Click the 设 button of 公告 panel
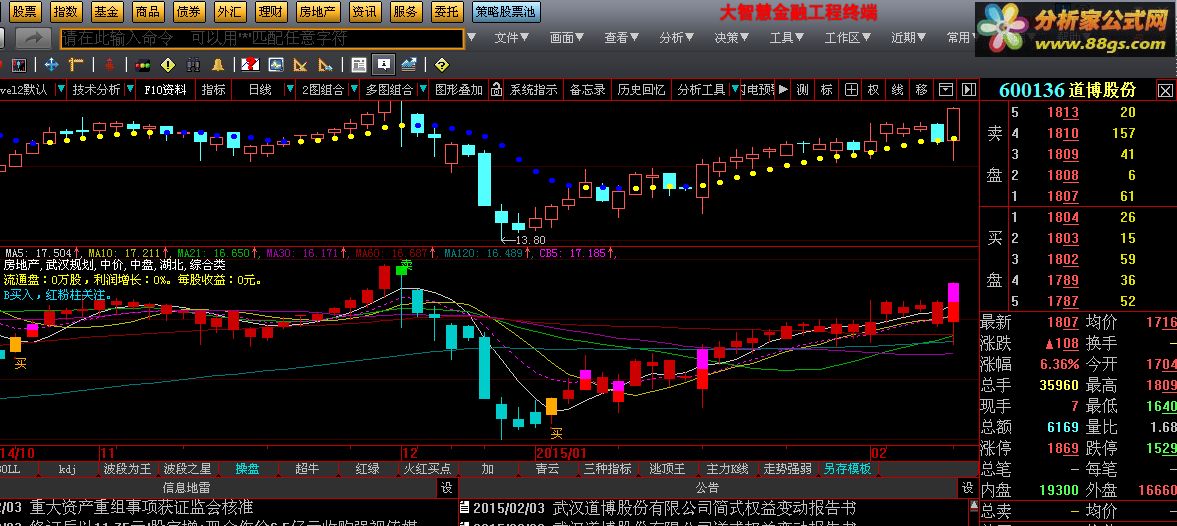1177x526 pixels. (968, 488)
